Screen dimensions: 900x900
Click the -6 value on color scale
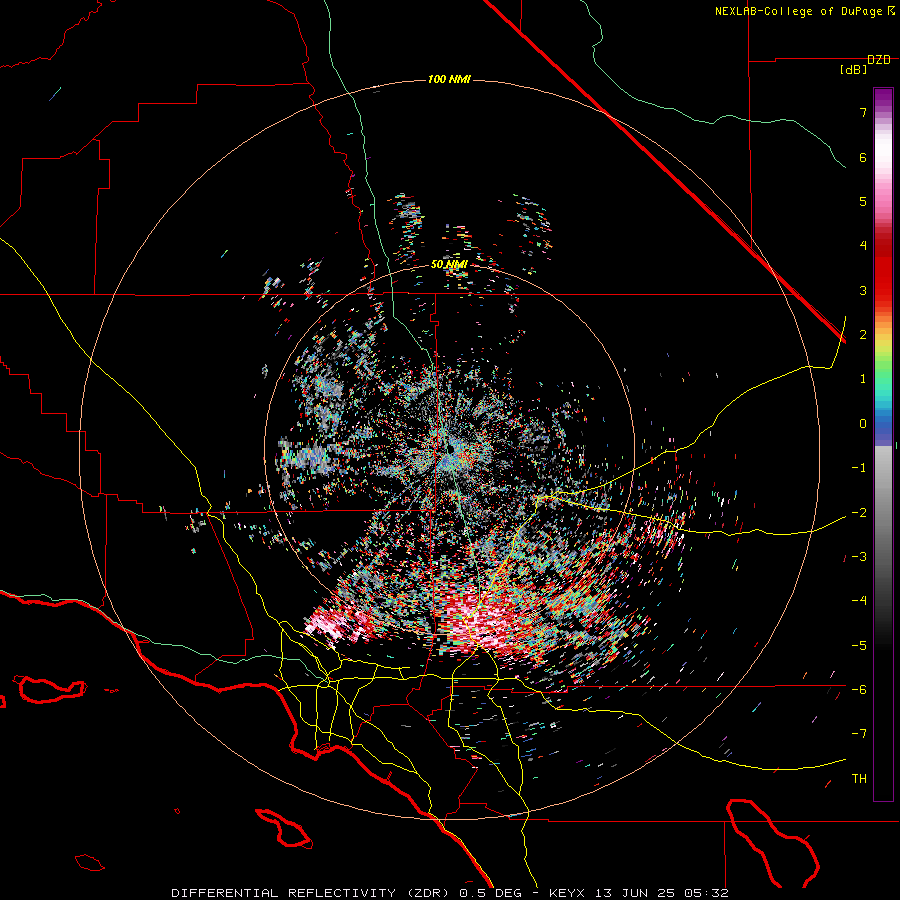click(x=859, y=690)
